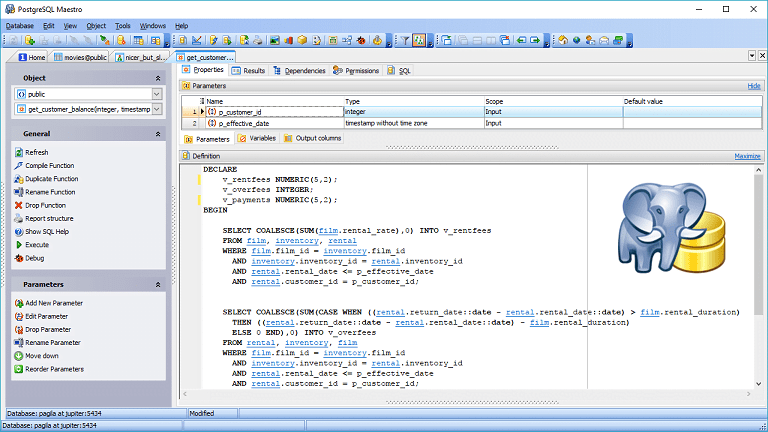Screen dimensions: 768x432
Task: Switch to the Output columns tab
Action: (312, 138)
